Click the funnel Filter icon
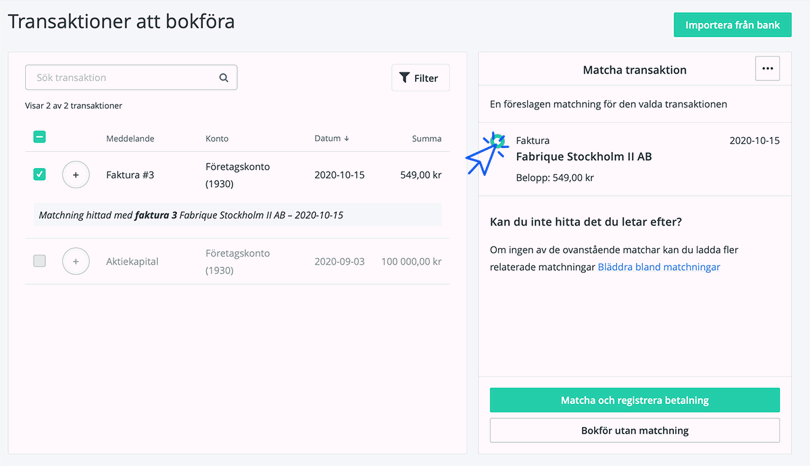 [x=404, y=78]
